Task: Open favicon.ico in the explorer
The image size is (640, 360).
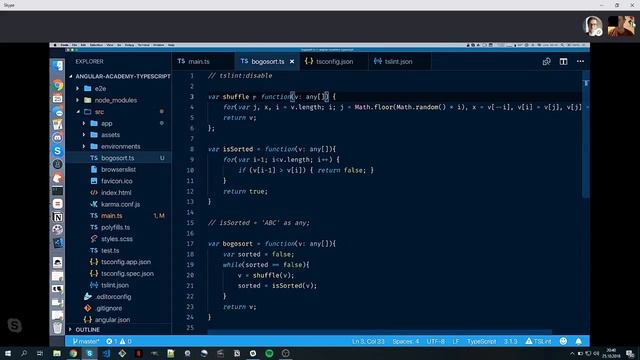Action: click(118, 181)
